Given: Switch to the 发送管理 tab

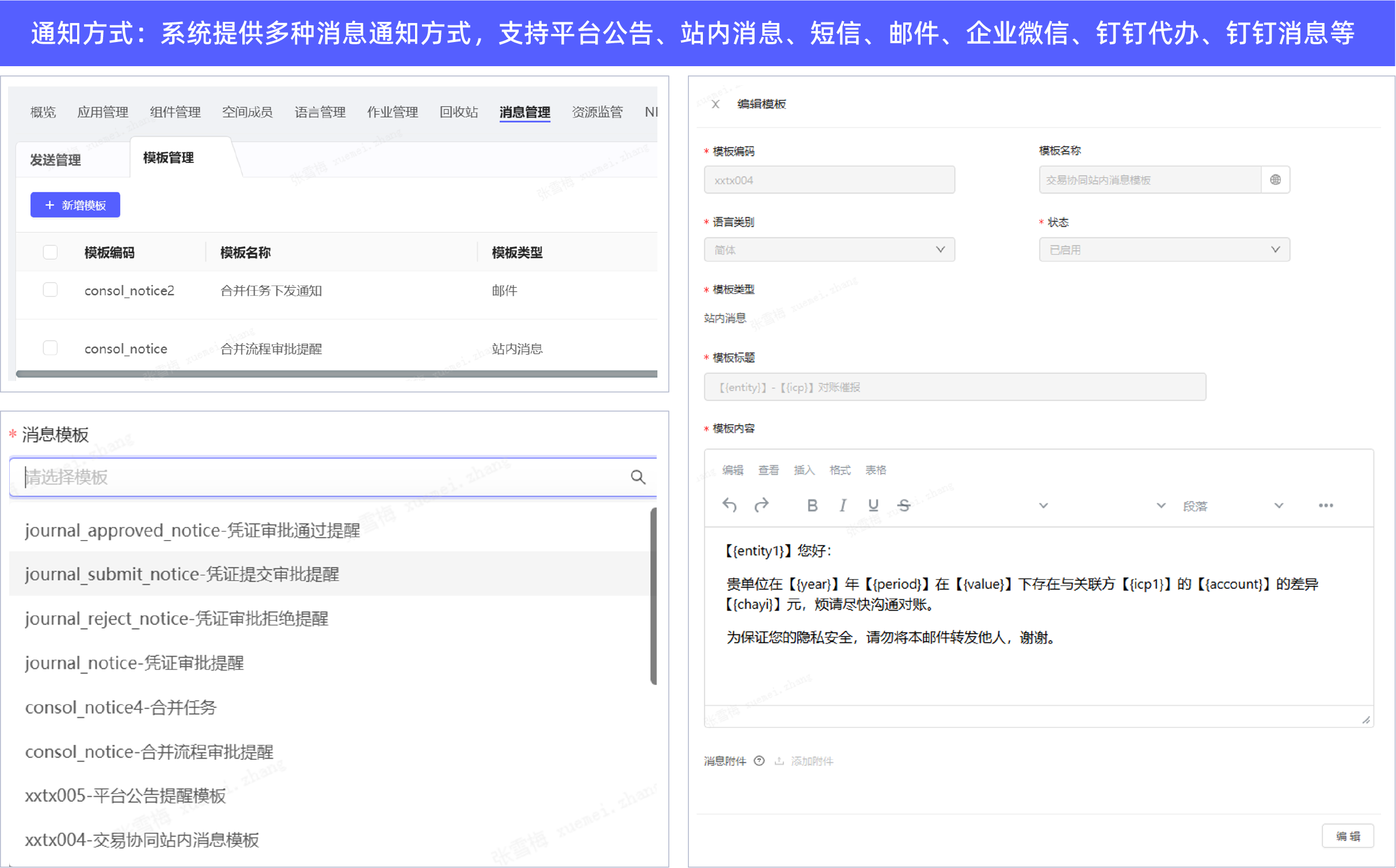Looking at the screenshot, I should tap(56, 160).
